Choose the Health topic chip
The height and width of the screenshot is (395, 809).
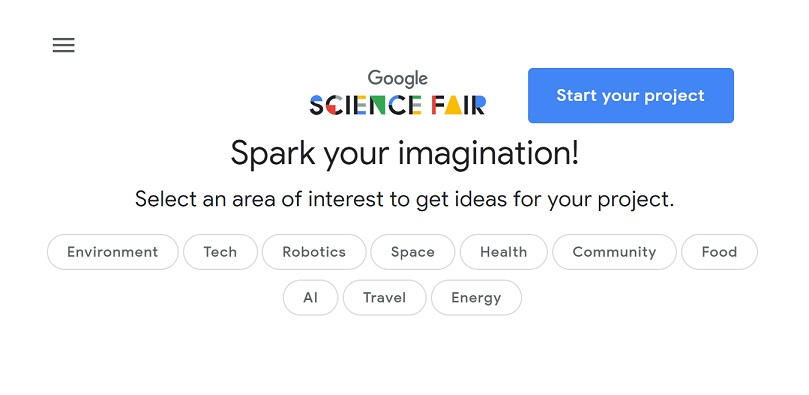(x=504, y=252)
